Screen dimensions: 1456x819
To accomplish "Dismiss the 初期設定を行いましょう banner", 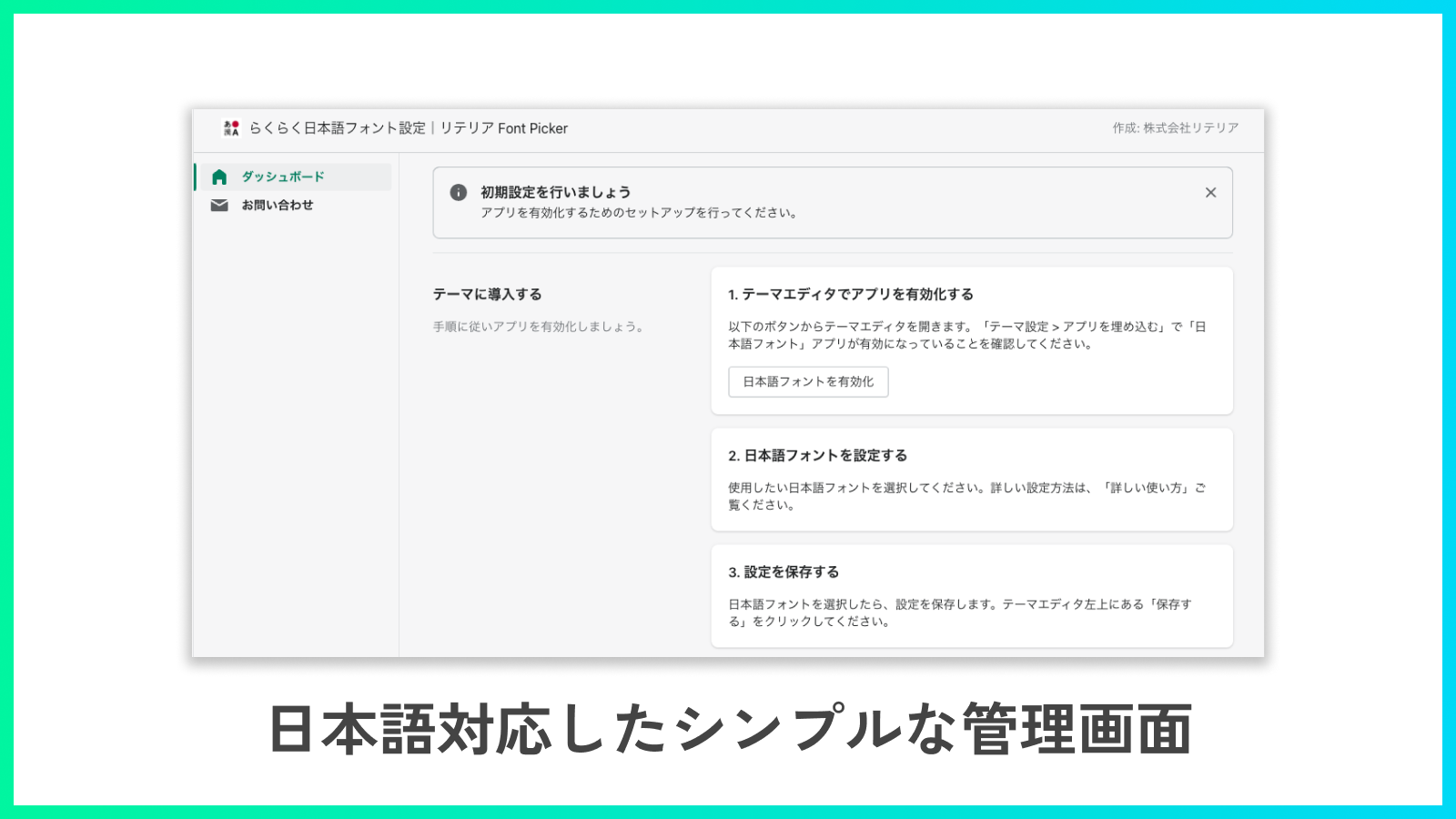I will pos(1210,192).
